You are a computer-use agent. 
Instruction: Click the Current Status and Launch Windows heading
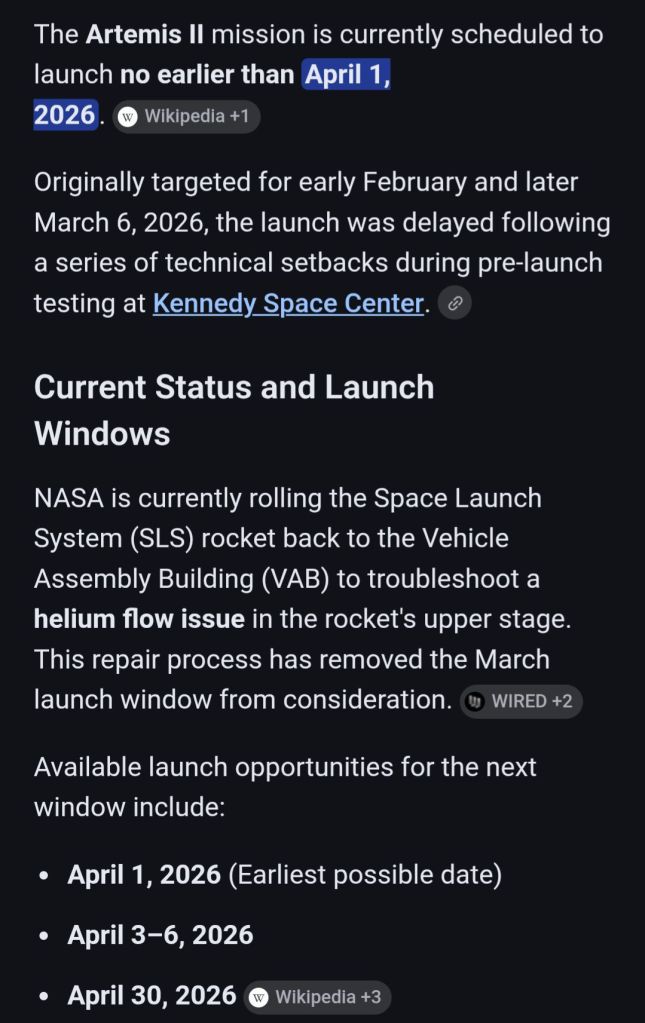point(233,410)
